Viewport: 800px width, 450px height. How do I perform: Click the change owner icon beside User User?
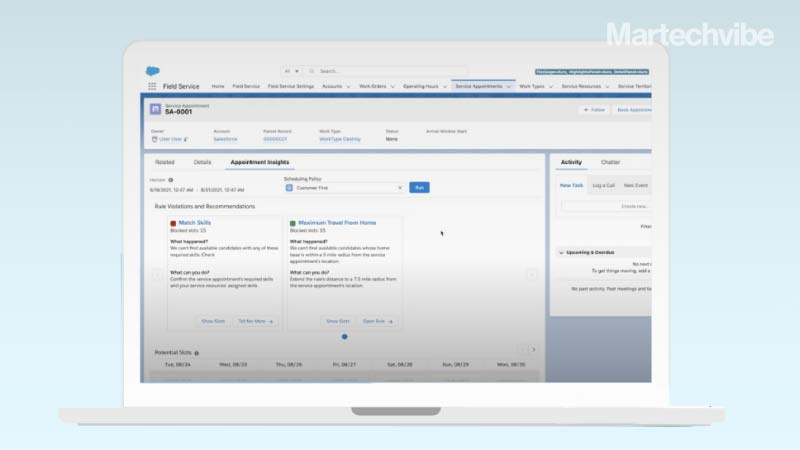click(x=186, y=139)
